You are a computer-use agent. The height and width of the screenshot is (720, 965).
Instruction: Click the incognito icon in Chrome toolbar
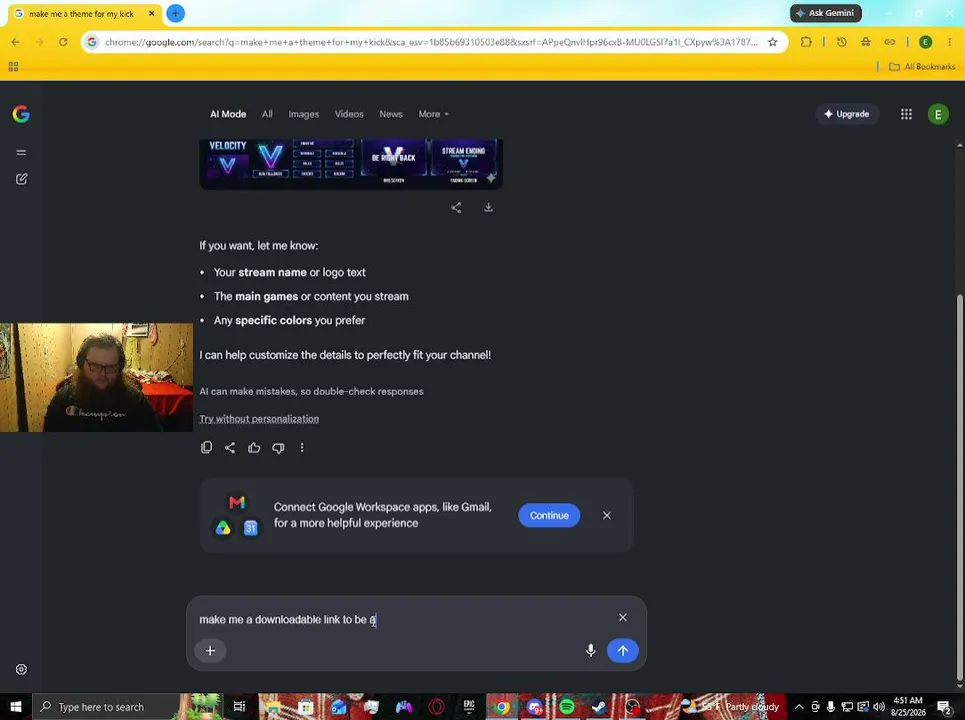click(865, 42)
